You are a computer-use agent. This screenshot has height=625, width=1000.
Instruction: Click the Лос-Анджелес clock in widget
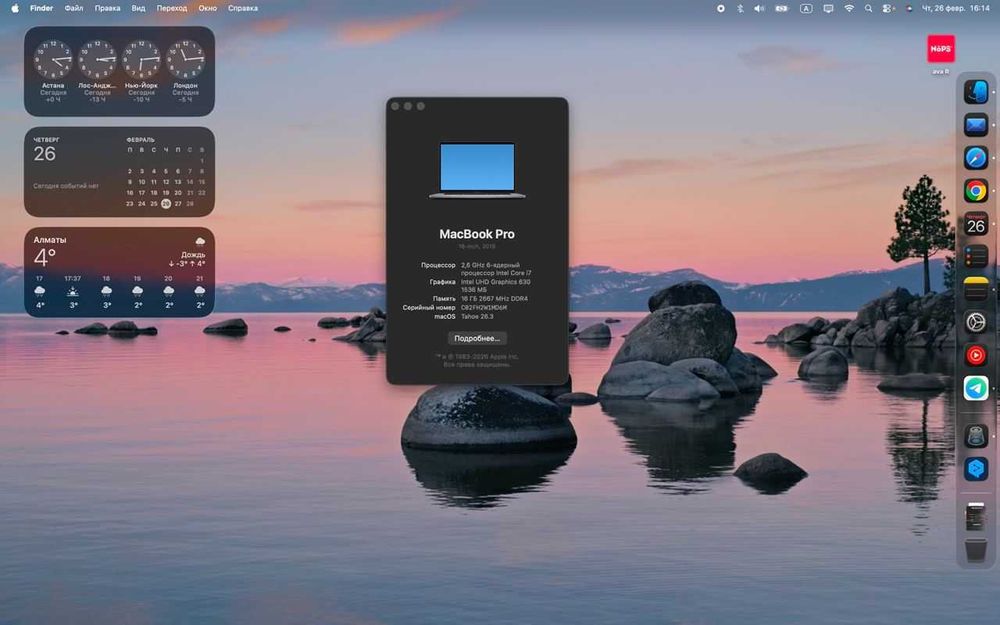tap(97, 59)
